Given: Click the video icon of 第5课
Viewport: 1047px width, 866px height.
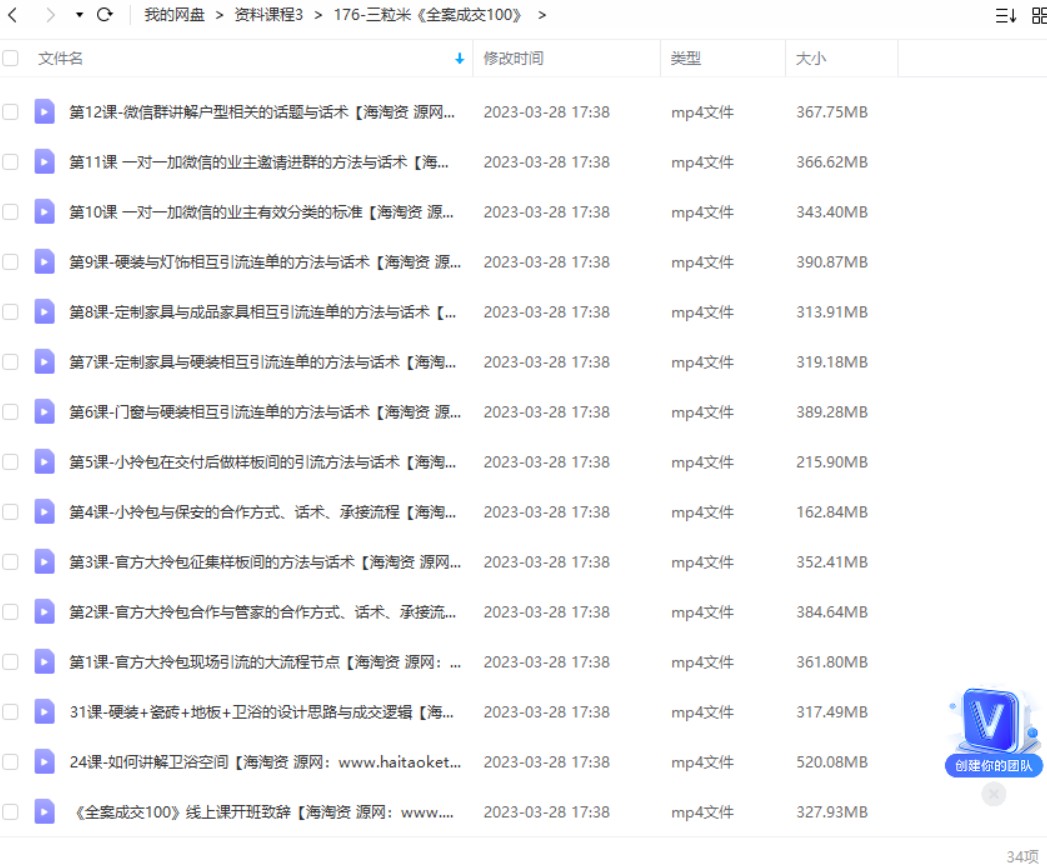Looking at the screenshot, I should tap(44, 462).
